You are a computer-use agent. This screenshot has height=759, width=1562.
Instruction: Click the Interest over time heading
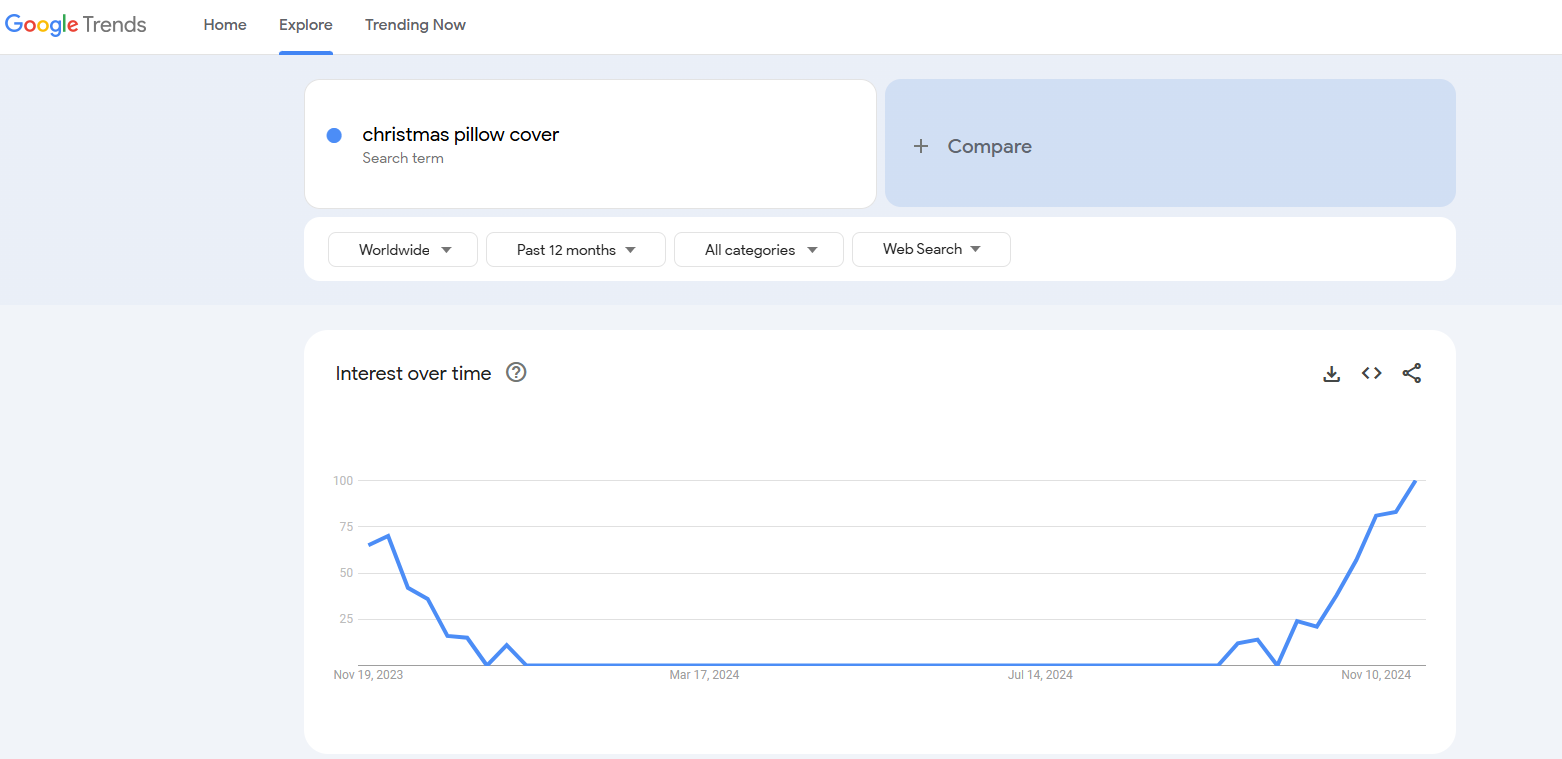(413, 373)
